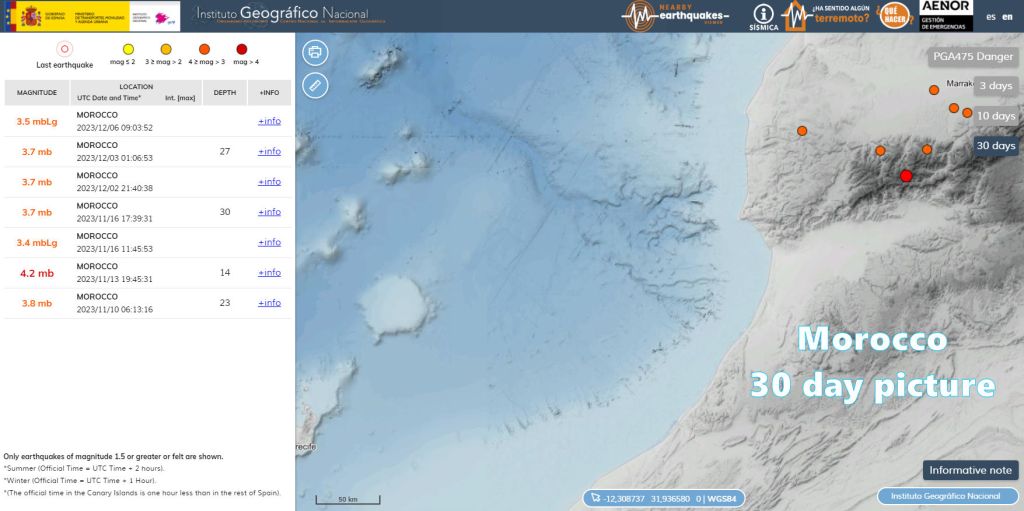The height and width of the screenshot is (511, 1024).
Task: Select the 10 days time filter
Action: pos(995,116)
